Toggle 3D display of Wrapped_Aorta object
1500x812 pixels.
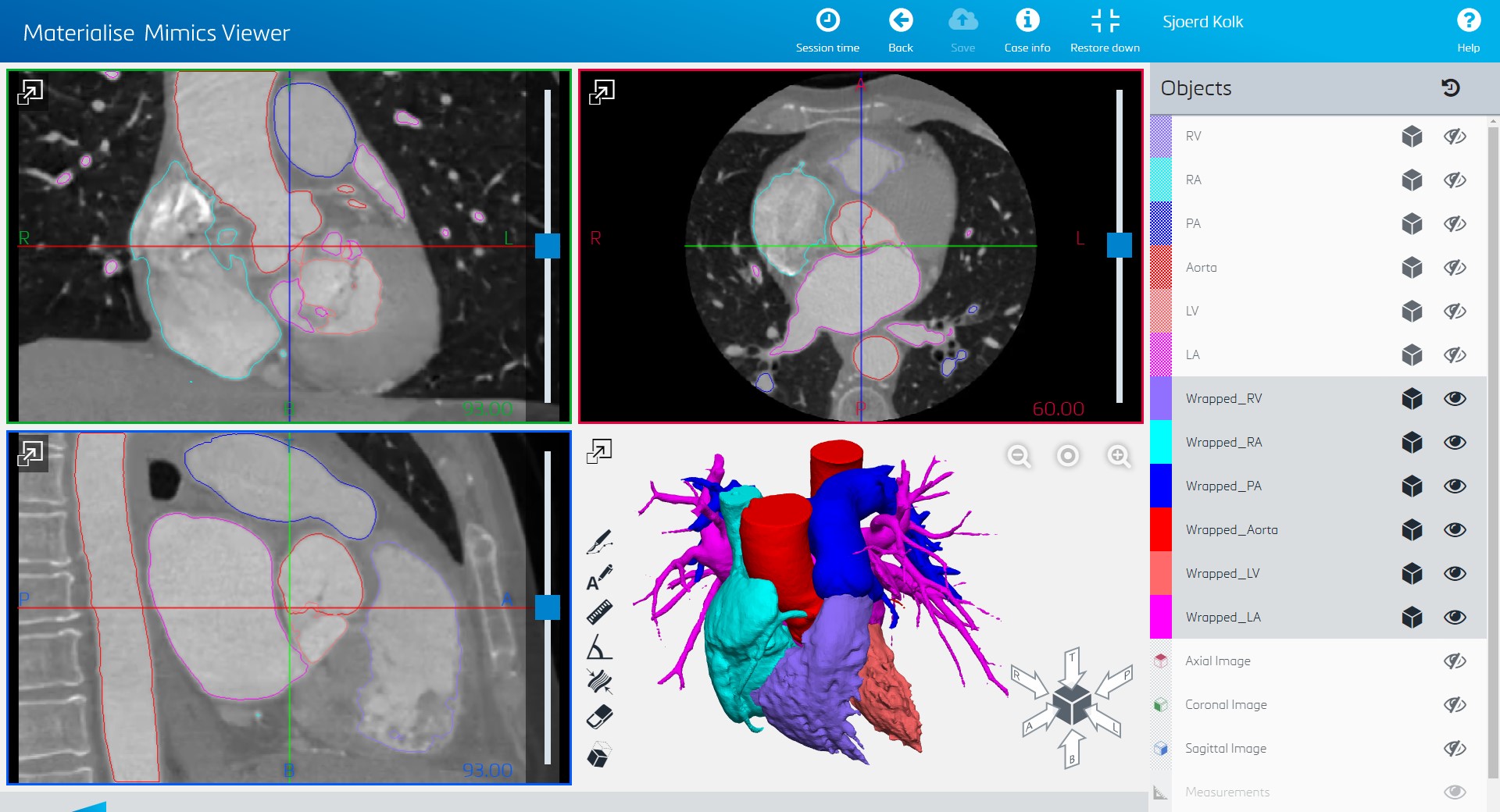pos(1412,530)
